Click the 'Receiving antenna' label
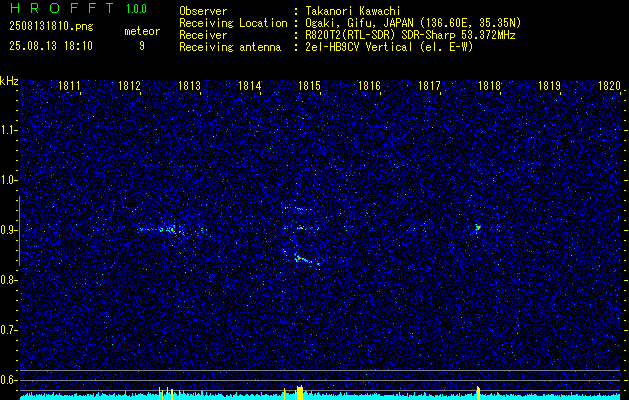This screenshot has width=629, height=400. (x=230, y=47)
